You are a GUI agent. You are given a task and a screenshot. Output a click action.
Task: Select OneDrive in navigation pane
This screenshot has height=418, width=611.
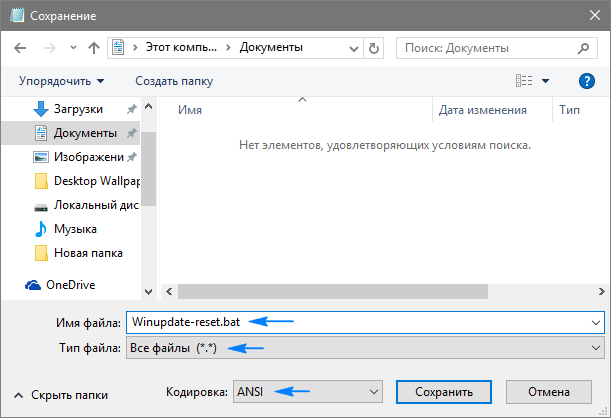coord(70,285)
